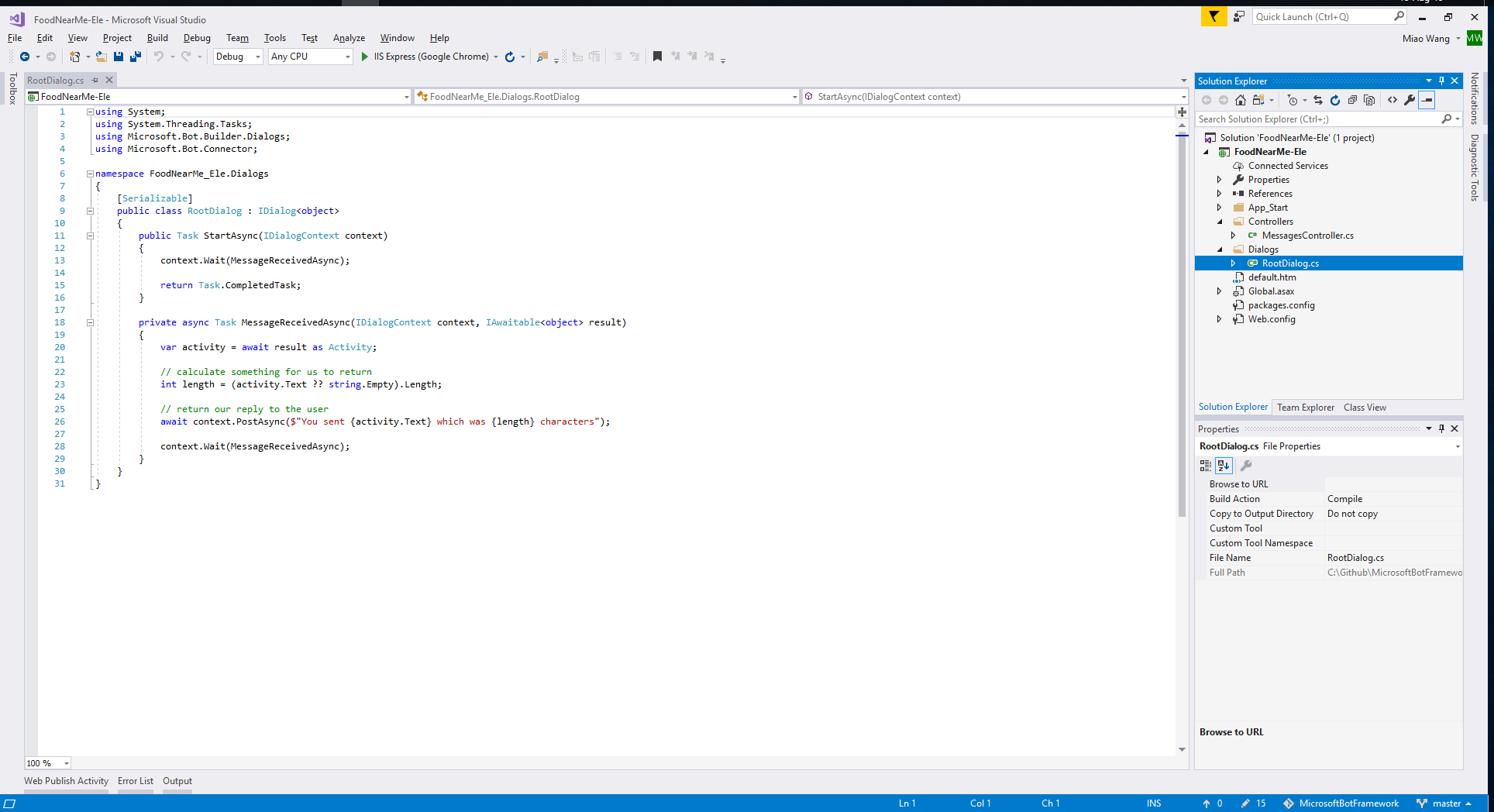Image resolution: width=1494 pixels, height=812 pixels.
Task: Open the Output tab at bottom
Action: tap(177, 781)
